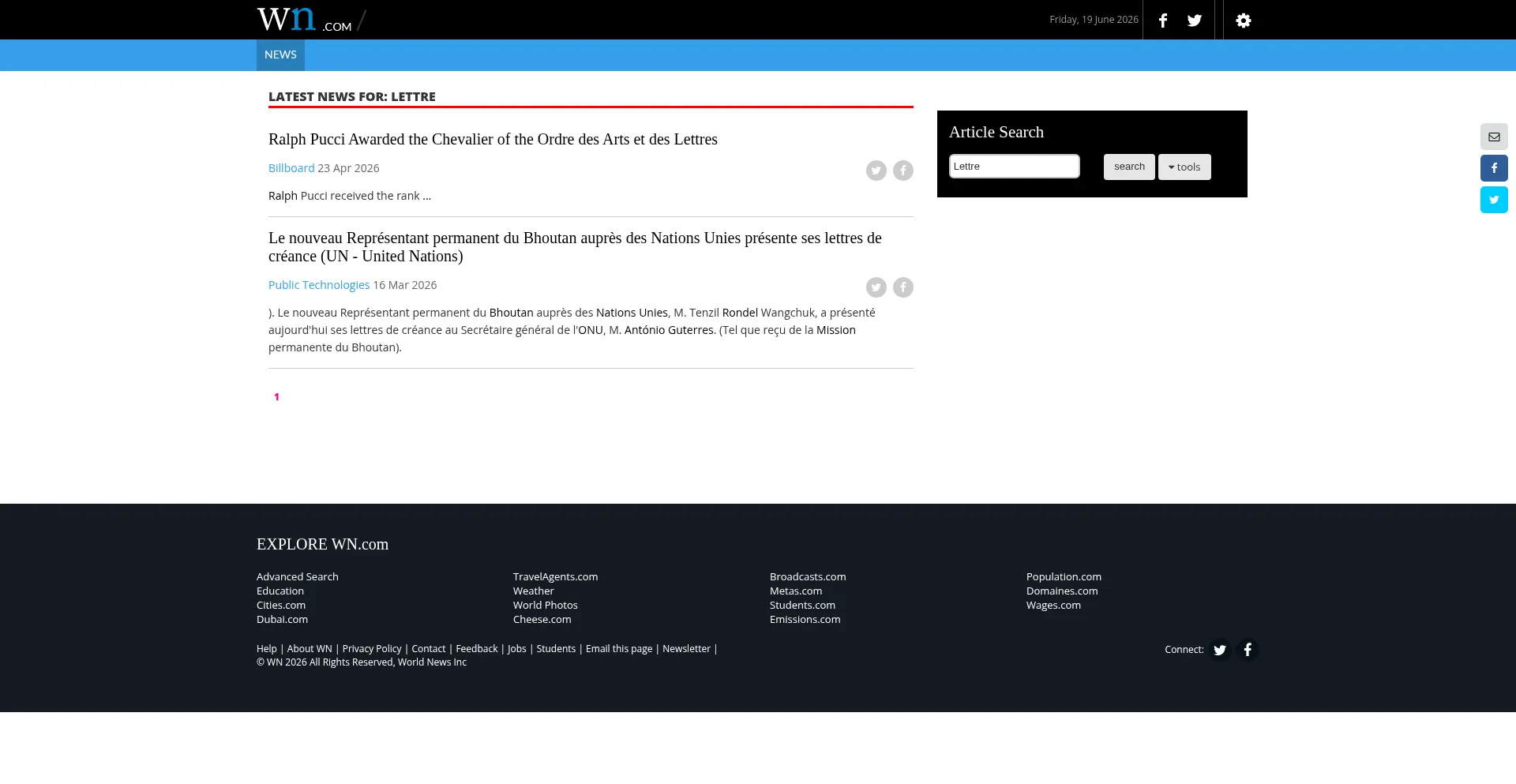Open the WN.com logo homepage
Viewport: 1516px width, 784px height.
(x=305, y=19)
